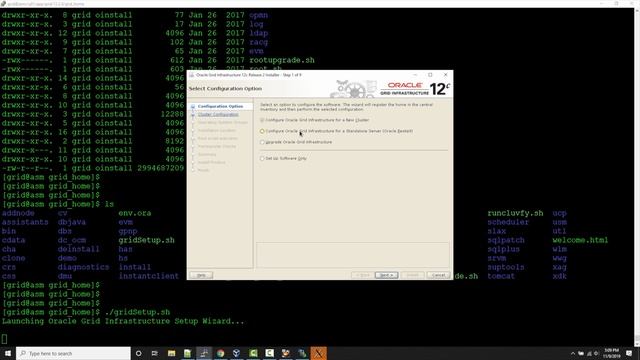This screenshot has height=360, width=640.
Task: Show hidden system tray icons
Action: pyautogui.click(x=573, y=353)
